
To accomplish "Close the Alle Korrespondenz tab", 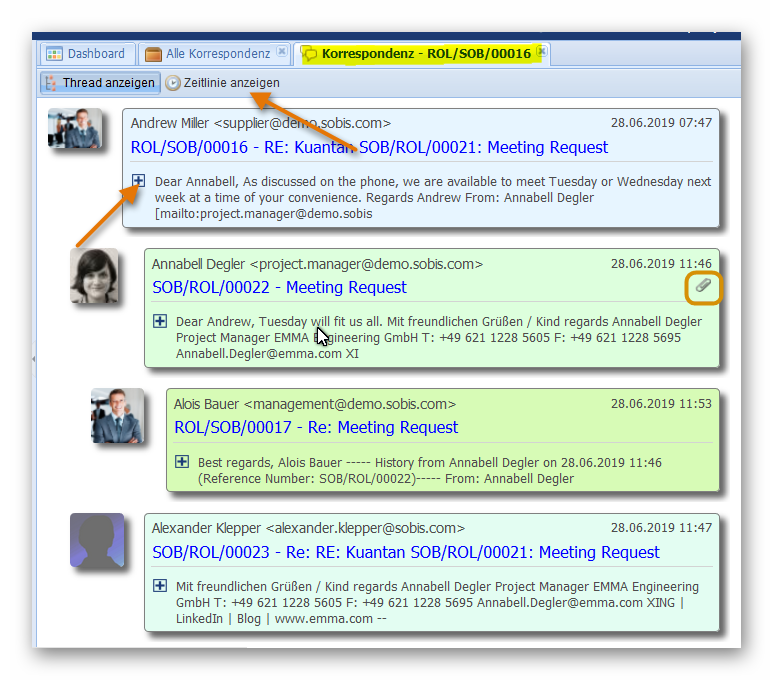I will point(282,52).
